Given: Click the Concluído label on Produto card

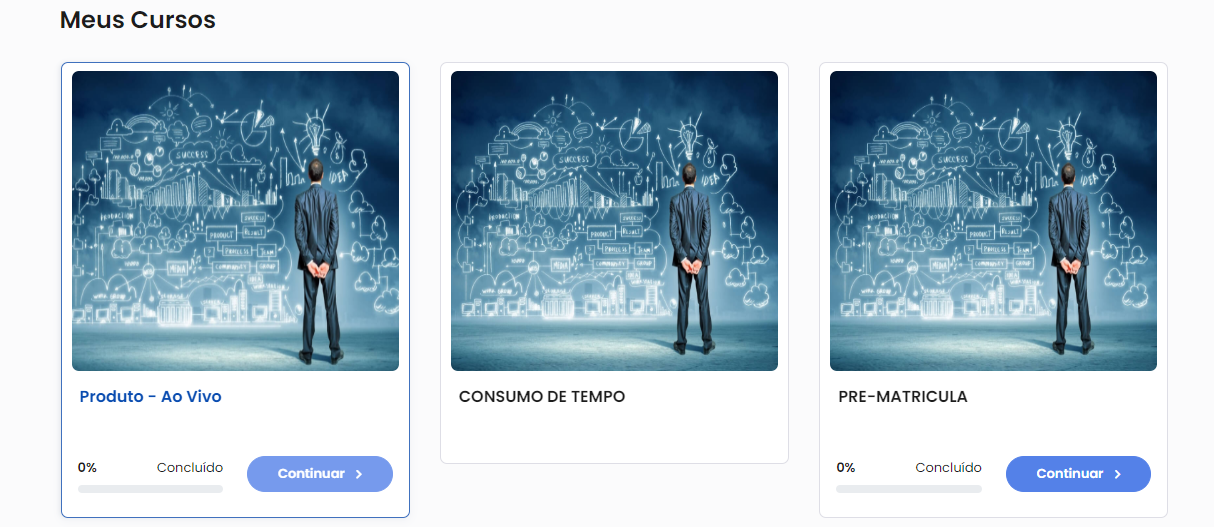Looking at the screenshot, I should [x=190, y=467].
